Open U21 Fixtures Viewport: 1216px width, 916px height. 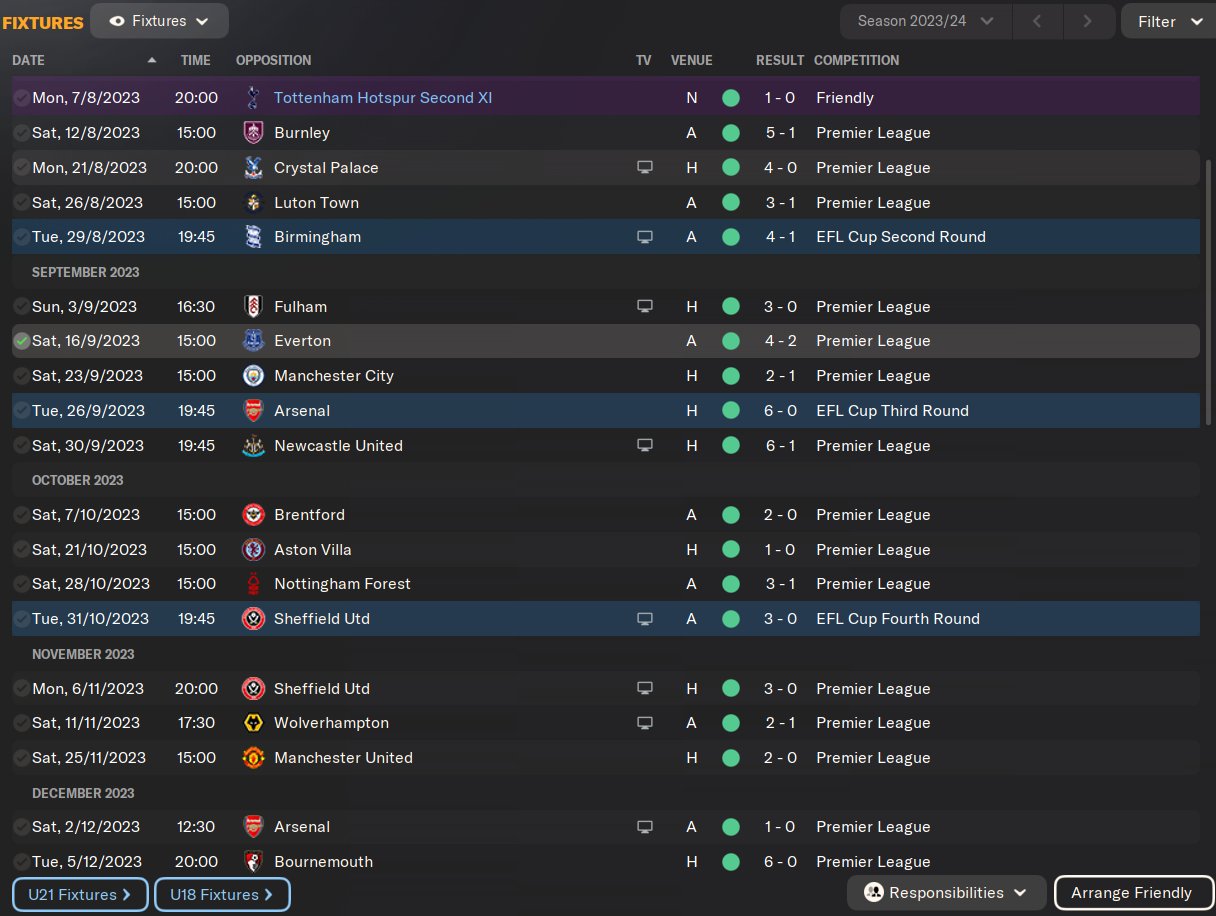(81, 894)
